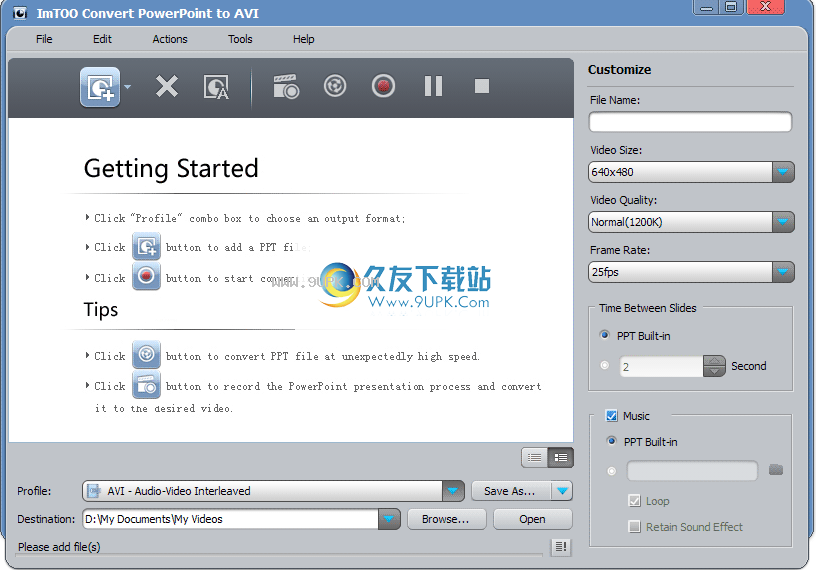Switch to simple list view icon
The image size is (816, 570).
tap(534, 458)
